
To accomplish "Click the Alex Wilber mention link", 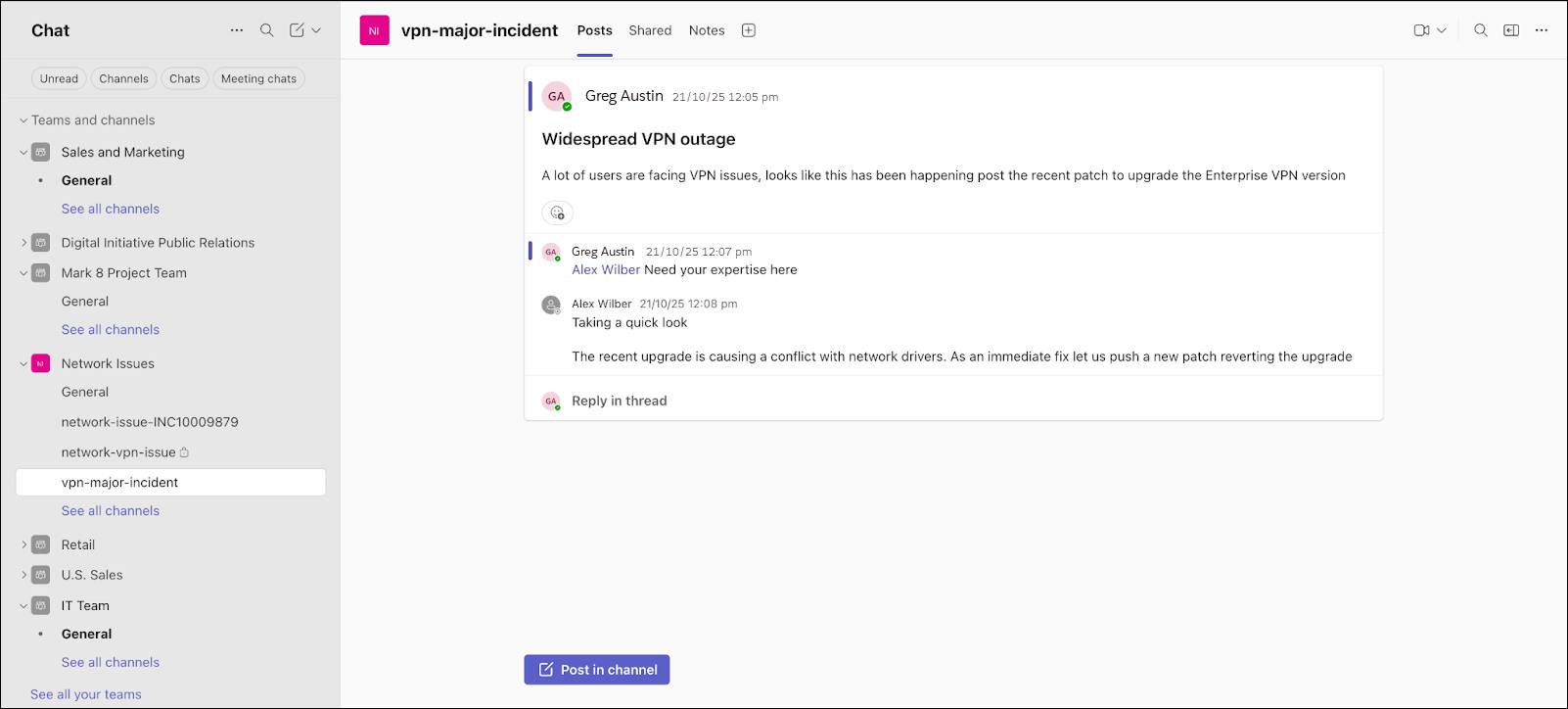I will (606, 270).
